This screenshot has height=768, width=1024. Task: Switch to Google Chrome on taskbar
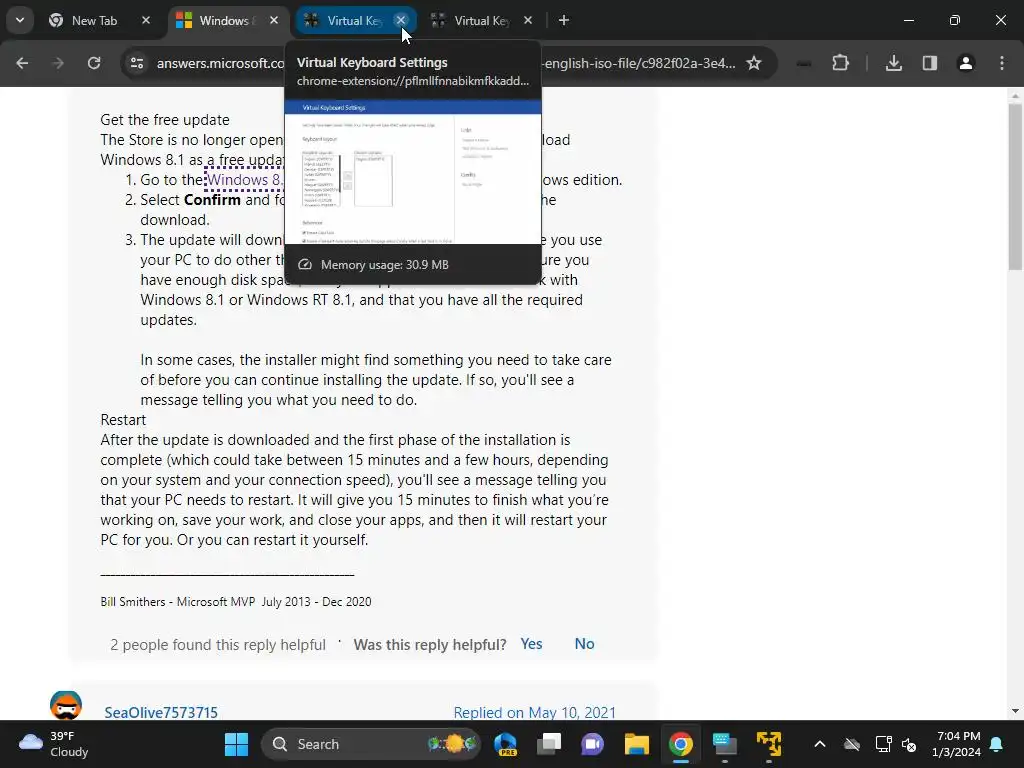coord(680,744)
